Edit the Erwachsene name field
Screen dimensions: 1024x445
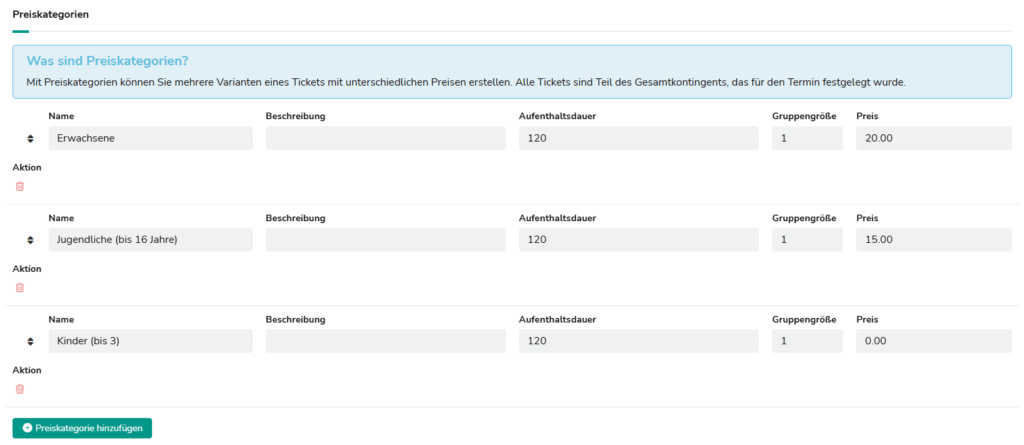coord(150,138)
